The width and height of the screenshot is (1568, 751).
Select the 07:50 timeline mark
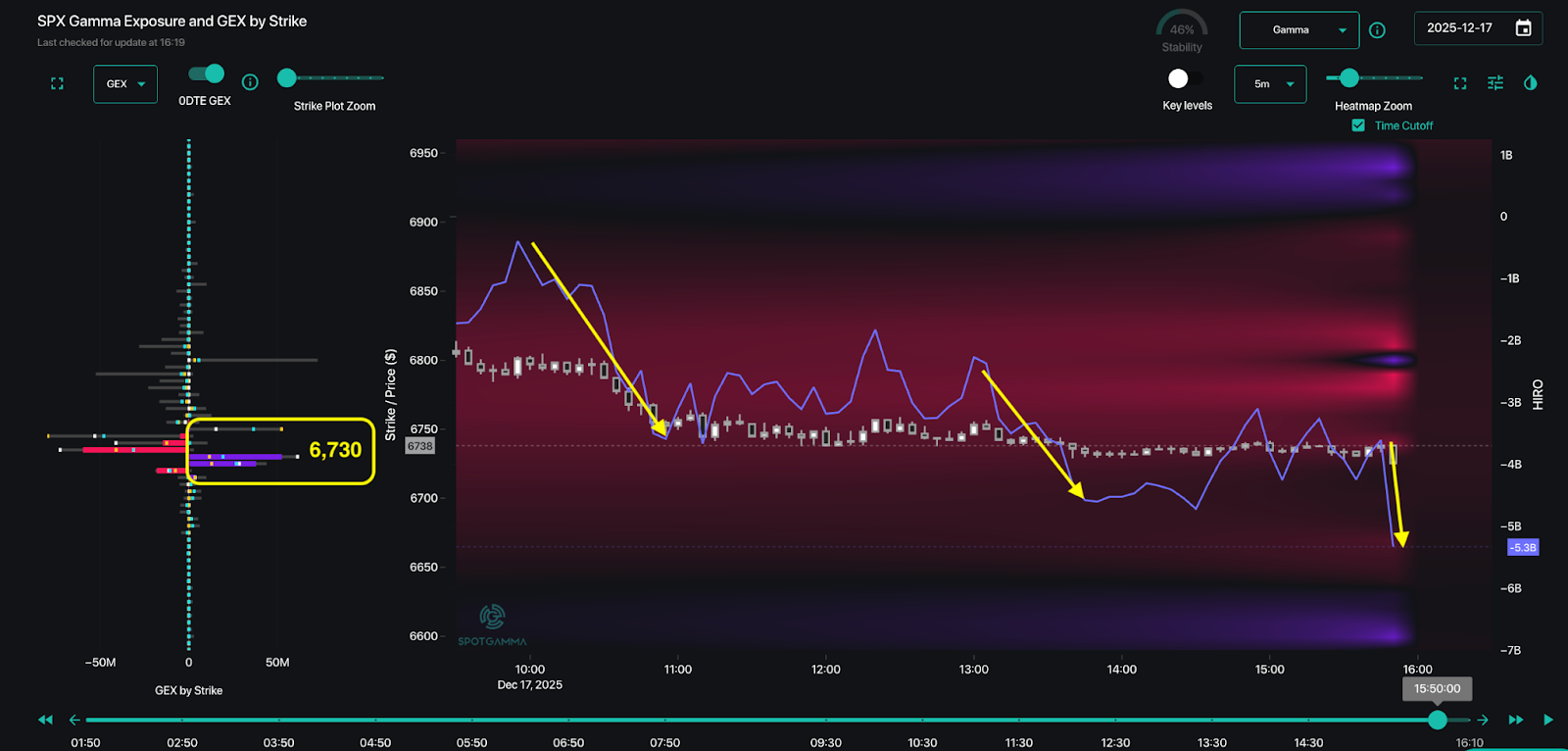pyautogui.click(x=664, y=743)
